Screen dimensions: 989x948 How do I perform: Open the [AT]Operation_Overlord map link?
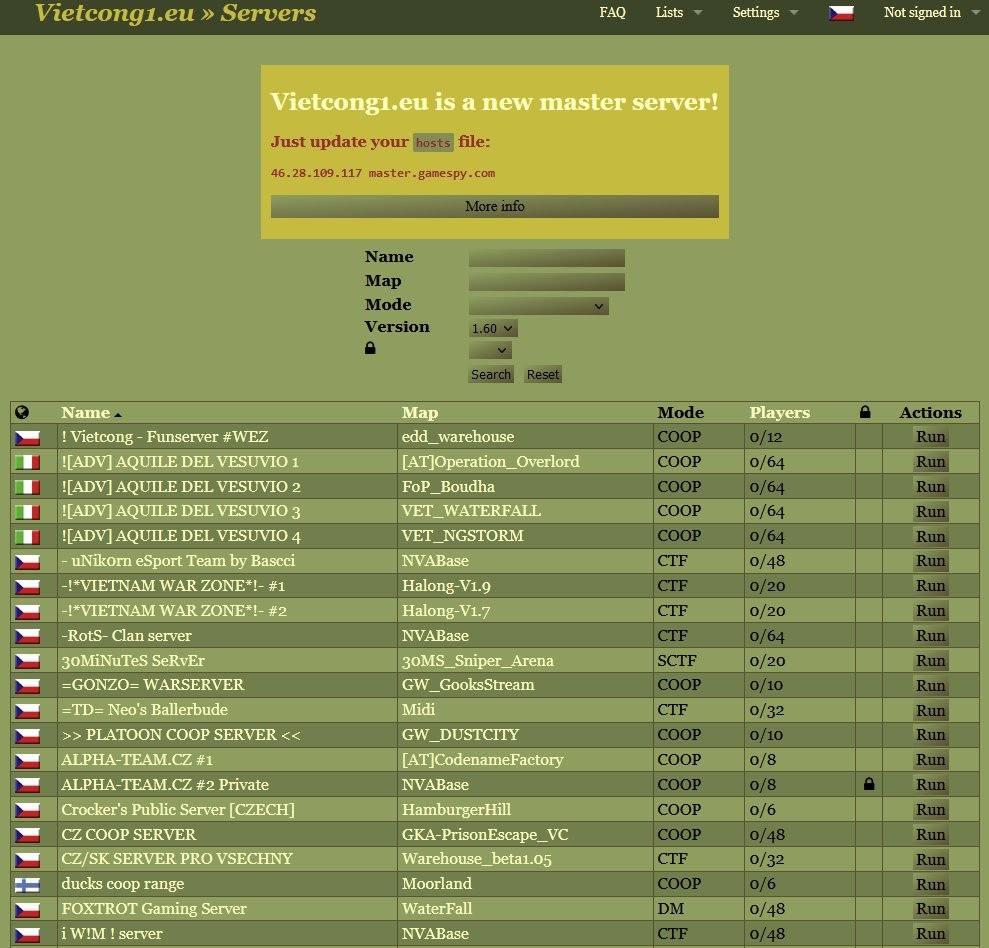pyautogui.click(x=491, y=462)
